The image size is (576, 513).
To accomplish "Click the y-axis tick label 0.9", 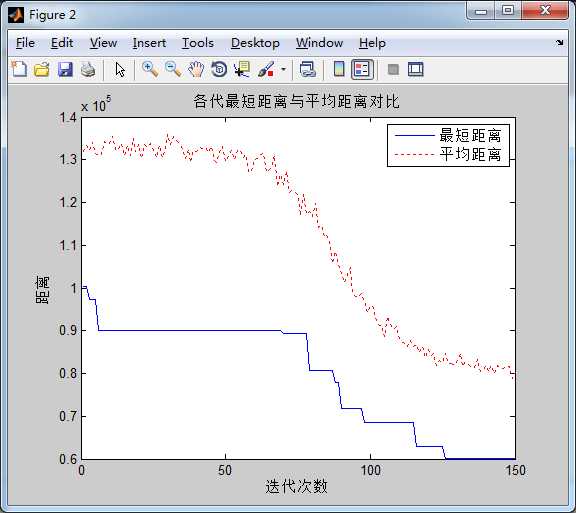I will [68, 330].
